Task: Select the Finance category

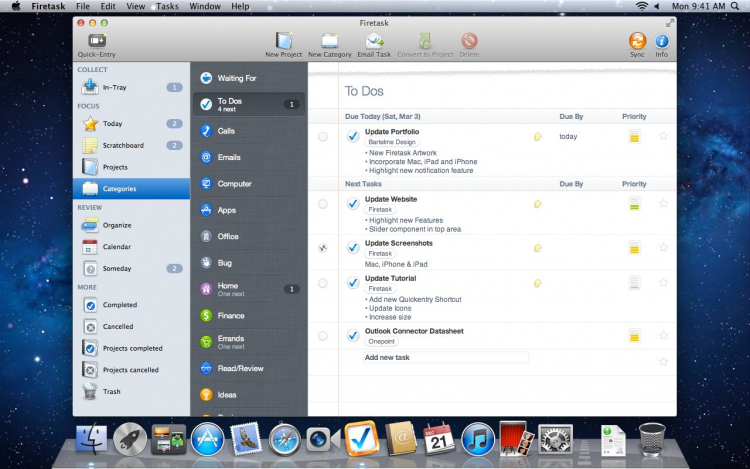Action: pyautogui.click(x=249, y=316)
